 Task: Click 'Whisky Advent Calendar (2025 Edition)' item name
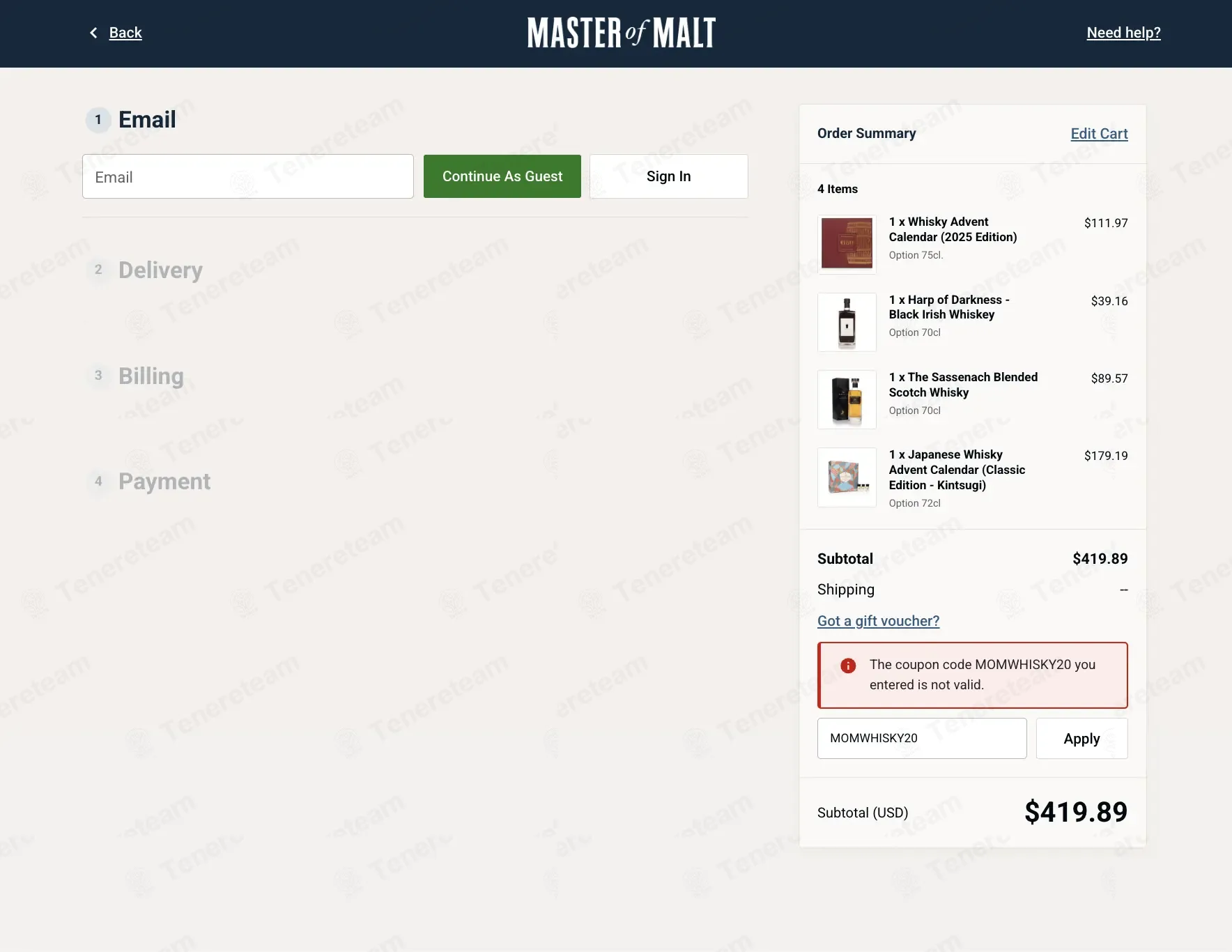pos(953,229)
